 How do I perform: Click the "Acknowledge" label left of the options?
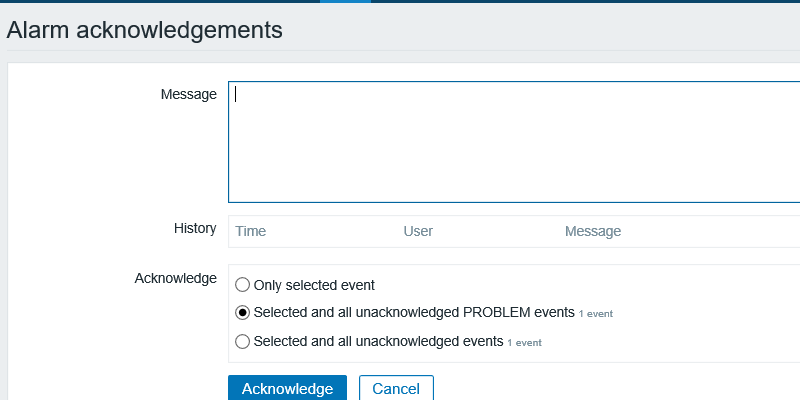[175, 278]
